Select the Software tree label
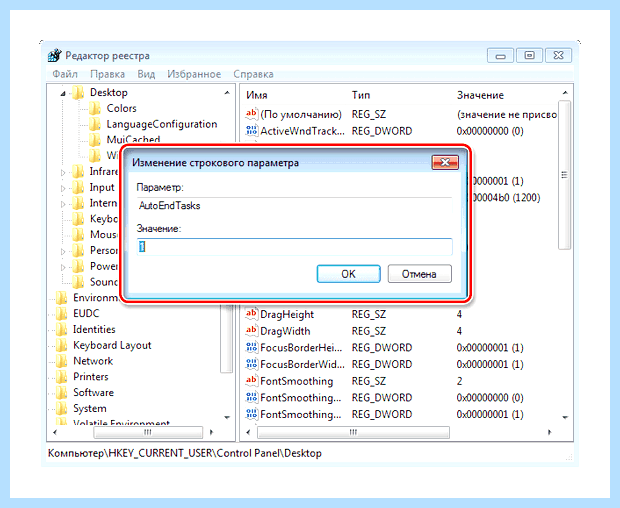 (93, 393)
